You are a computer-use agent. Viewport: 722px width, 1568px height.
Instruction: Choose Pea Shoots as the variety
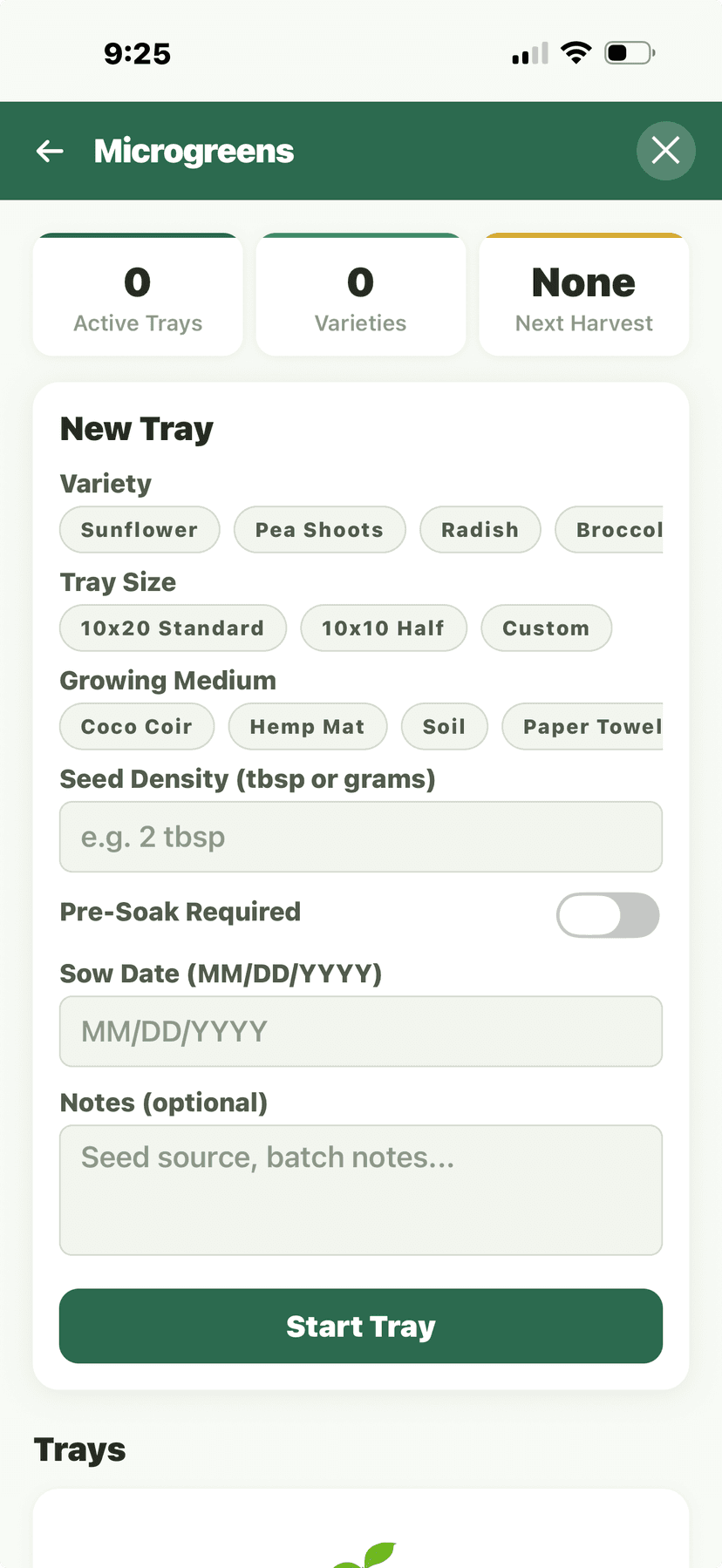coord(319,529)
